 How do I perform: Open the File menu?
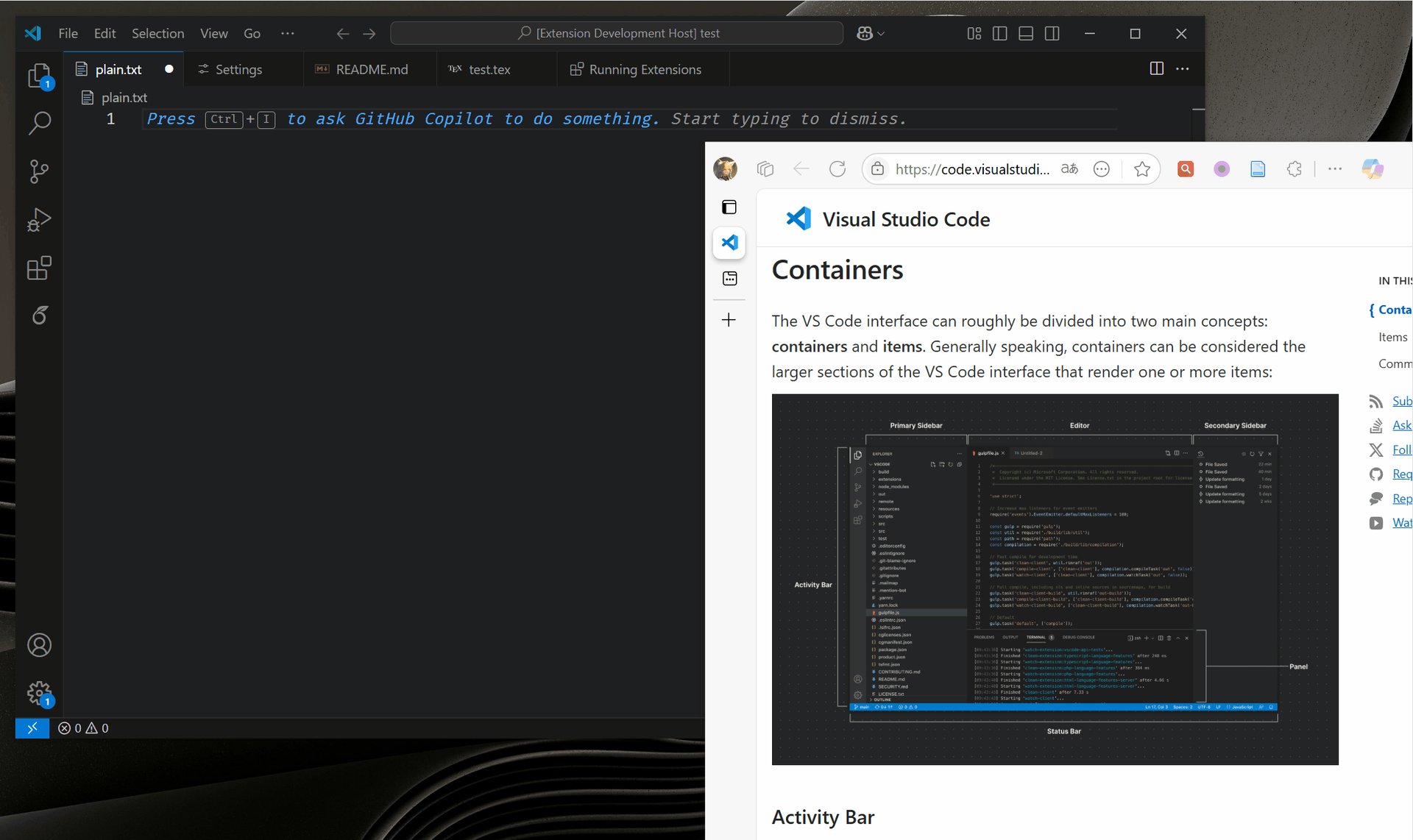(68, 33)
